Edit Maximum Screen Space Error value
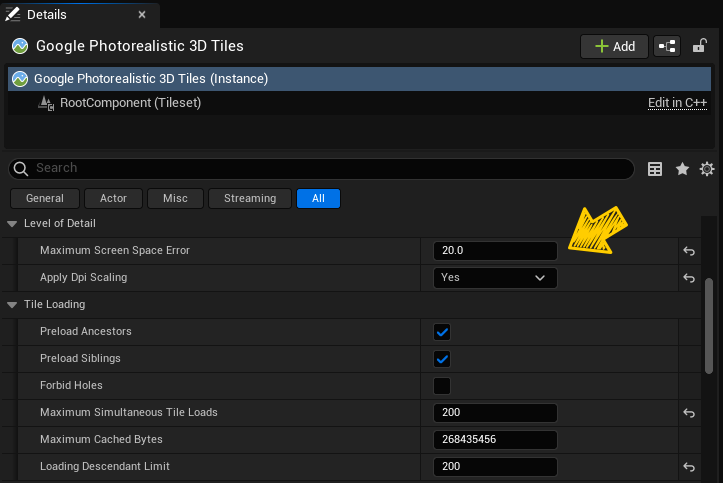Image resolution: width=723 pixels, height=483 pixels. click(x=495, y=251)
